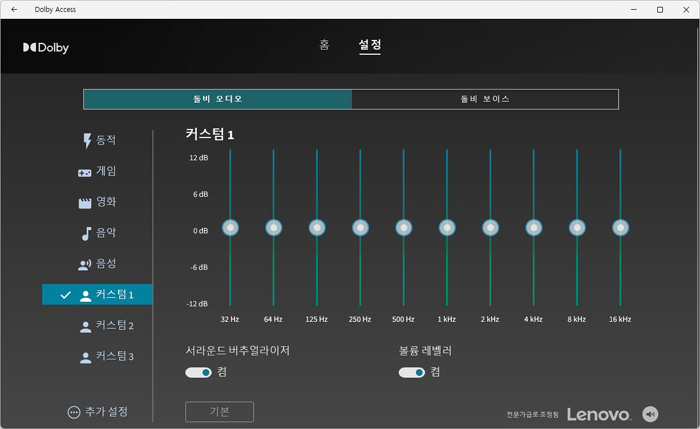Click the 서라운드 버추얼라이저 label
700x429 pixels.
(x=238, y=350)
